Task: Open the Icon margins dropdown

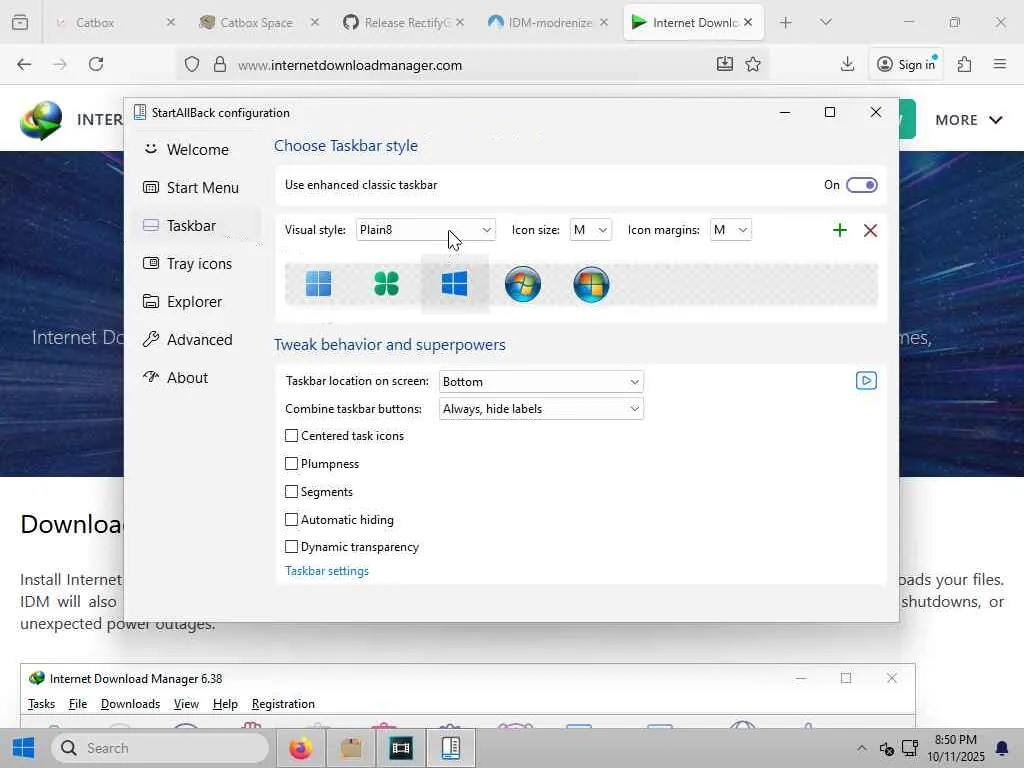Action: point(730,230)
